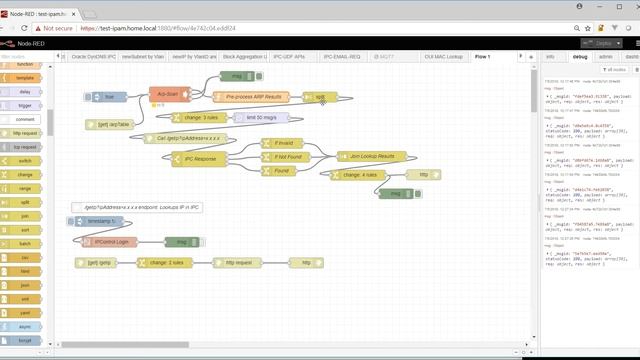The width and height of the screenshot is (640, 360).
Task: Click the limit 50 msg/s delay node
Action: 261,118
